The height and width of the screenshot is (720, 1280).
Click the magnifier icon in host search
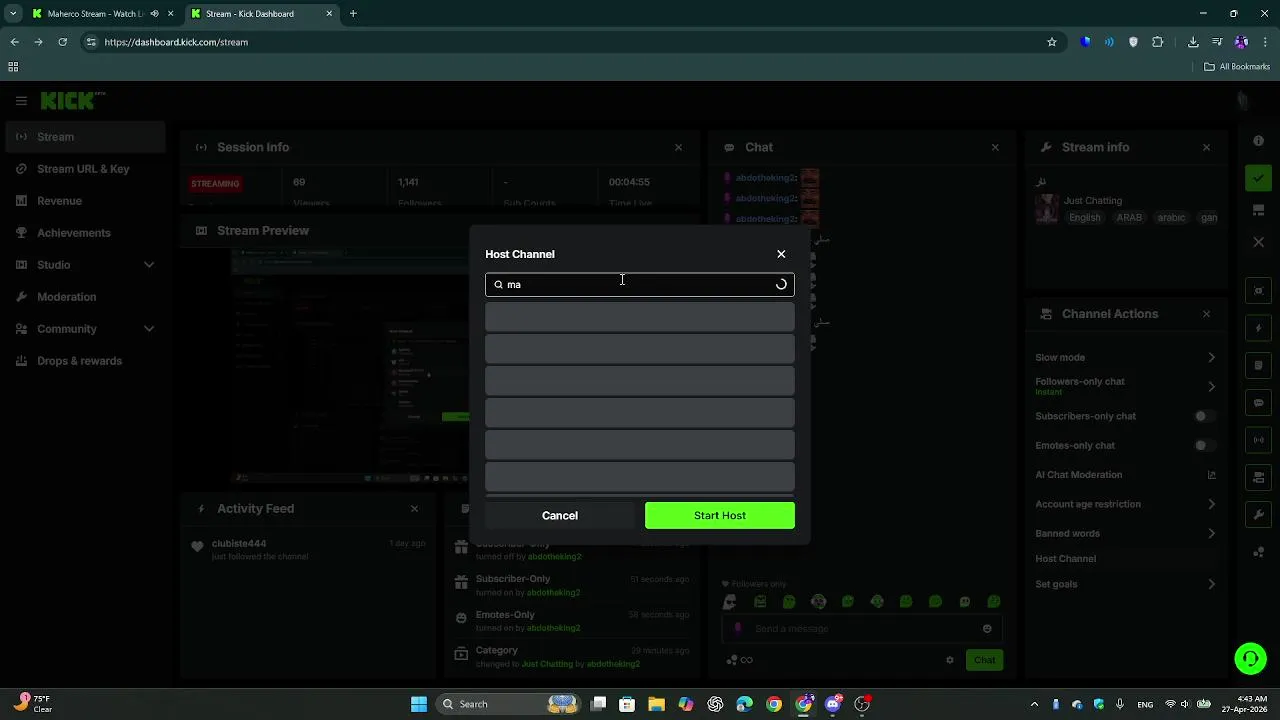coord(498,284)
